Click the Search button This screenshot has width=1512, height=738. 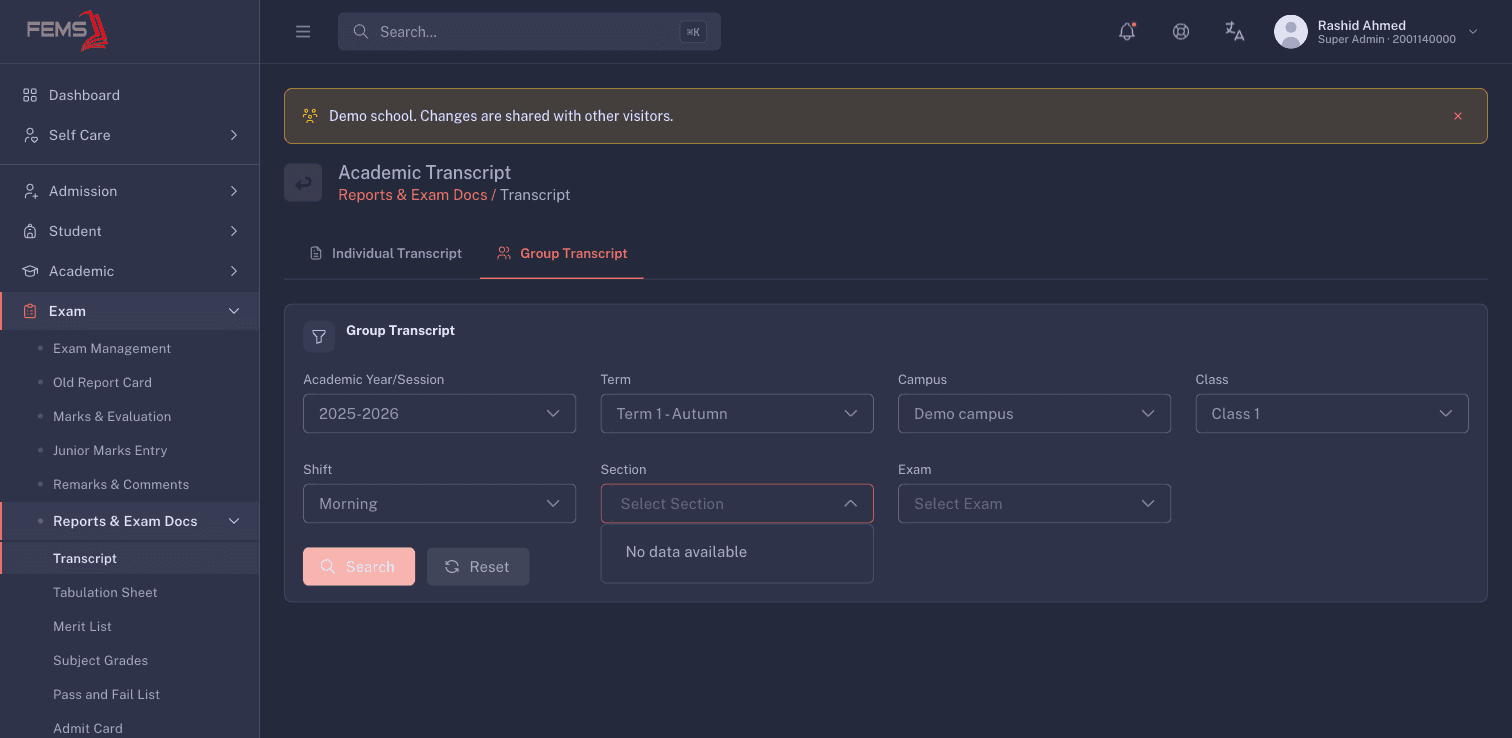pyautogui.click(x=359, y=567)
